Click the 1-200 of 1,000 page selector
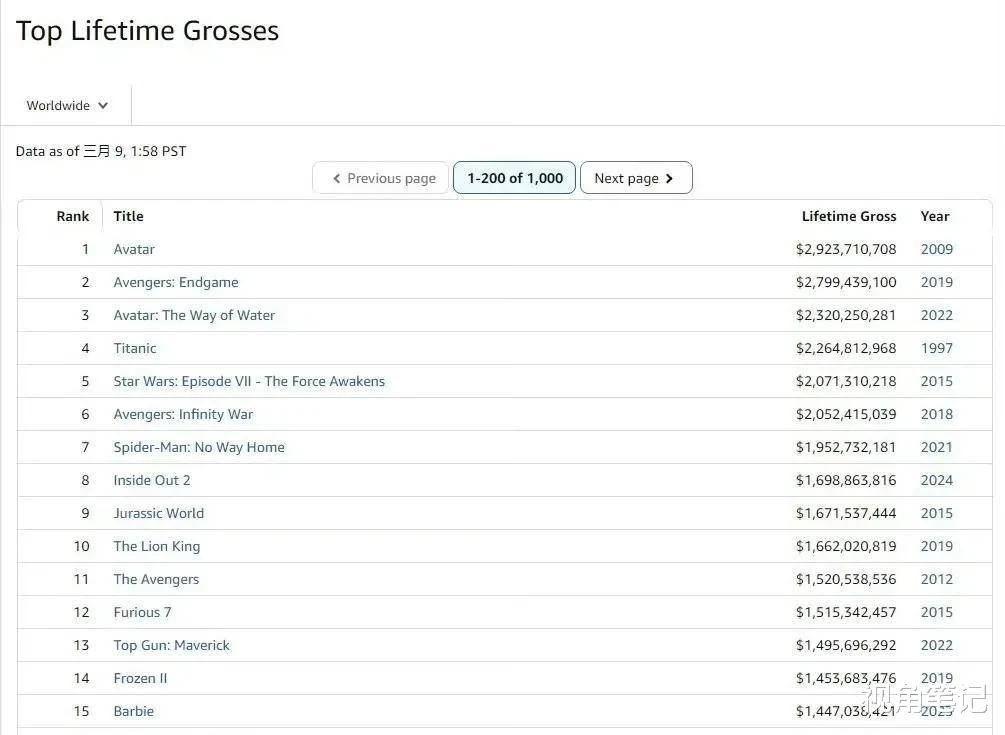Image resolution: width=1005 pixels, height=735 pixels. click(515, 178)
